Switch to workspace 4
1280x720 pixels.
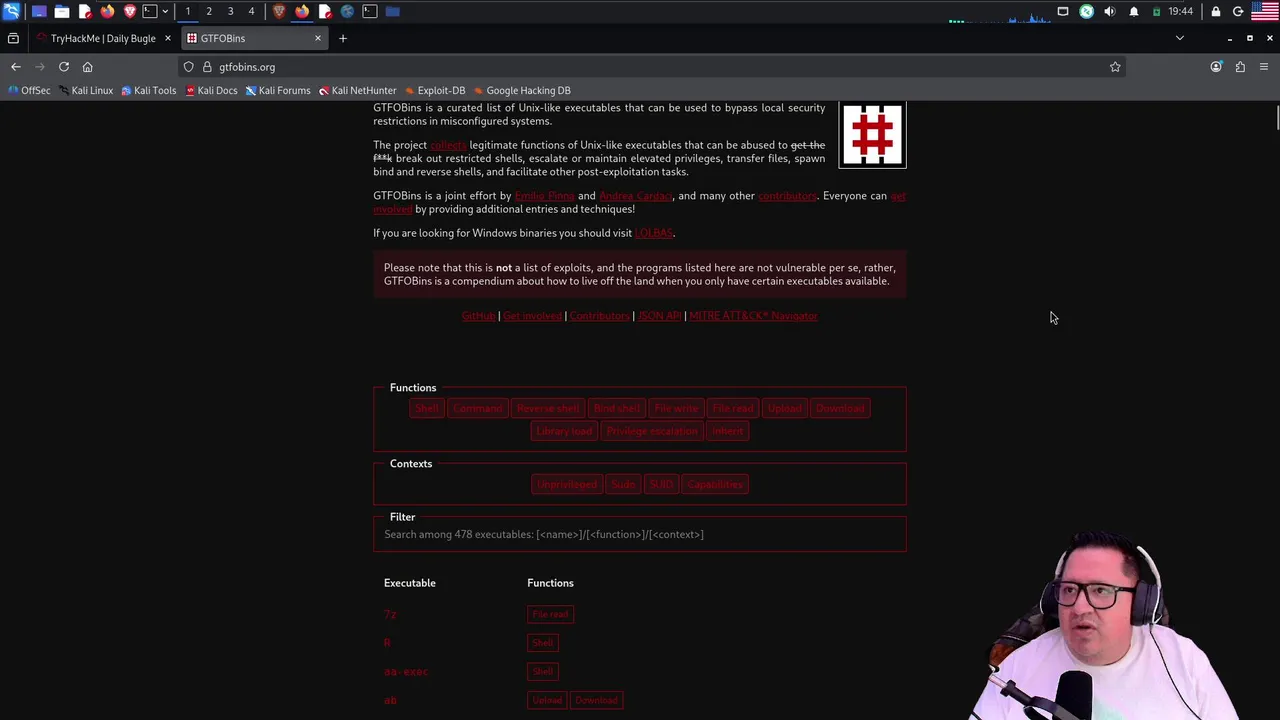pos(251,11)
